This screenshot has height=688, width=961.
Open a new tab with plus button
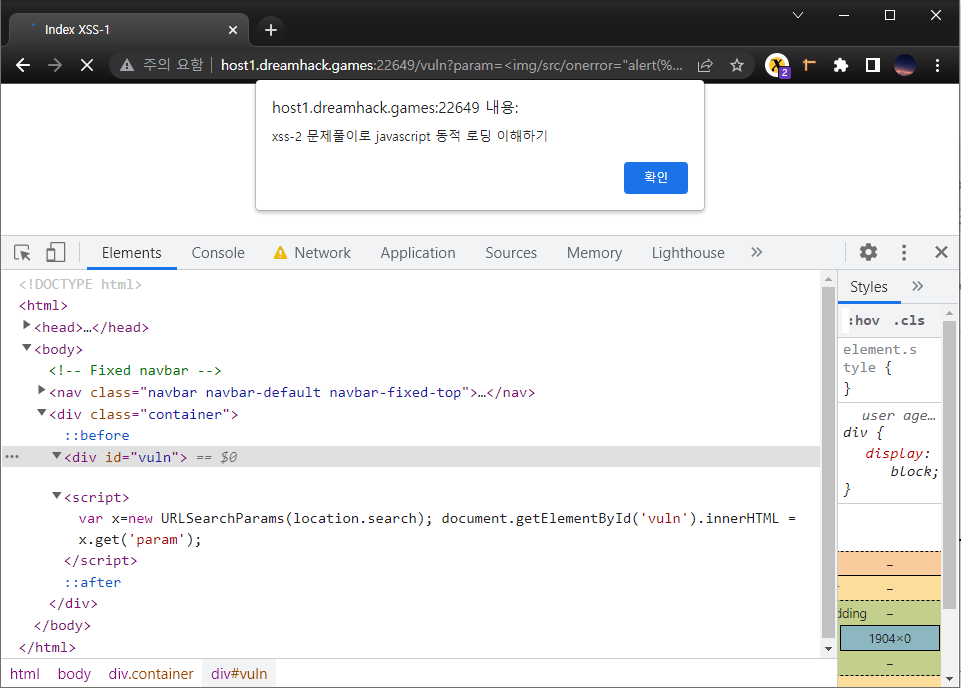271,29
